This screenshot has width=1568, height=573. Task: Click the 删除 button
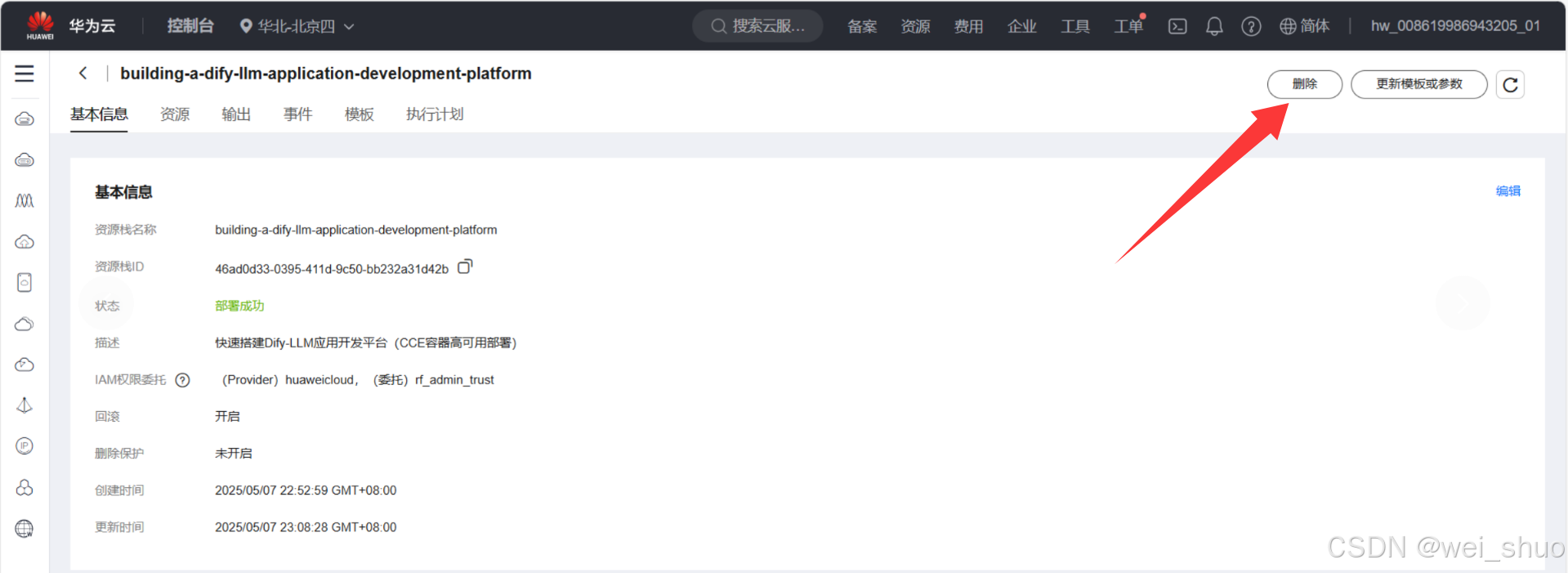click(x=1304, y=84)
